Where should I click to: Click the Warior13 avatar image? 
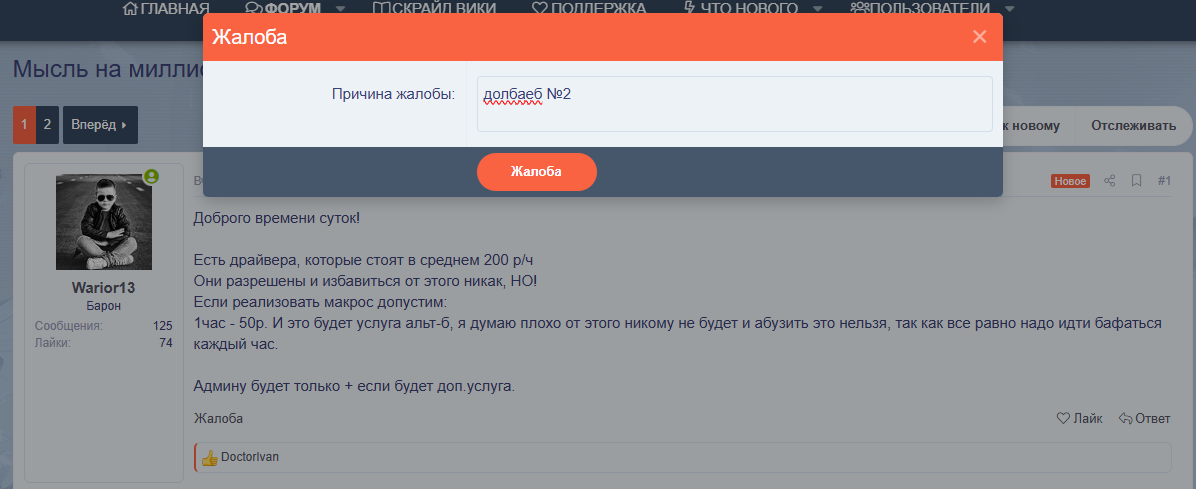(x=103, y=222)
